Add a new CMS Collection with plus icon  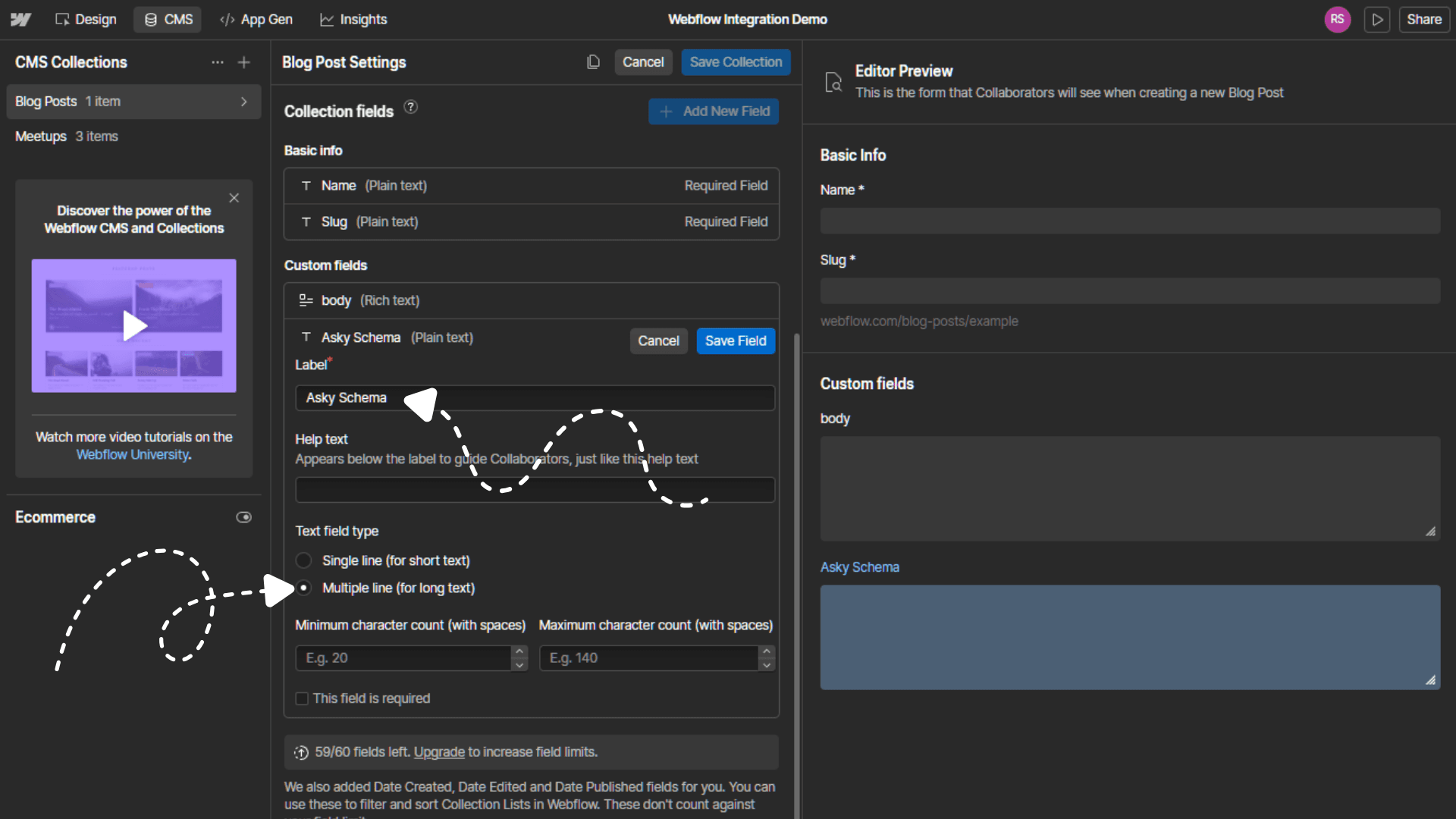click(243, 62)
